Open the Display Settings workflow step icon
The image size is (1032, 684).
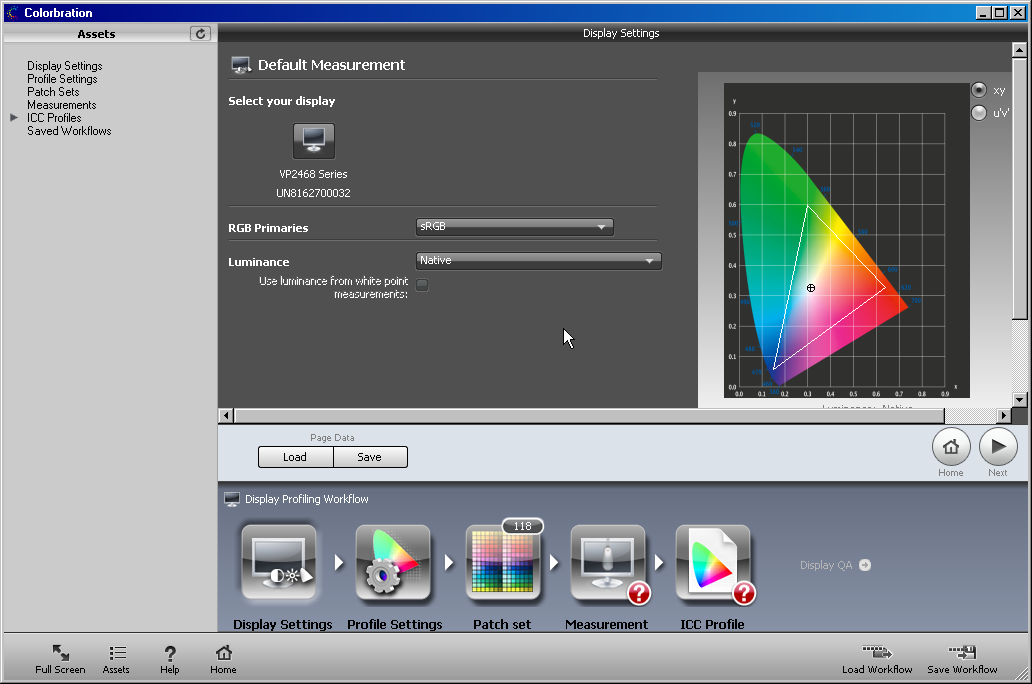coord(279,563)
